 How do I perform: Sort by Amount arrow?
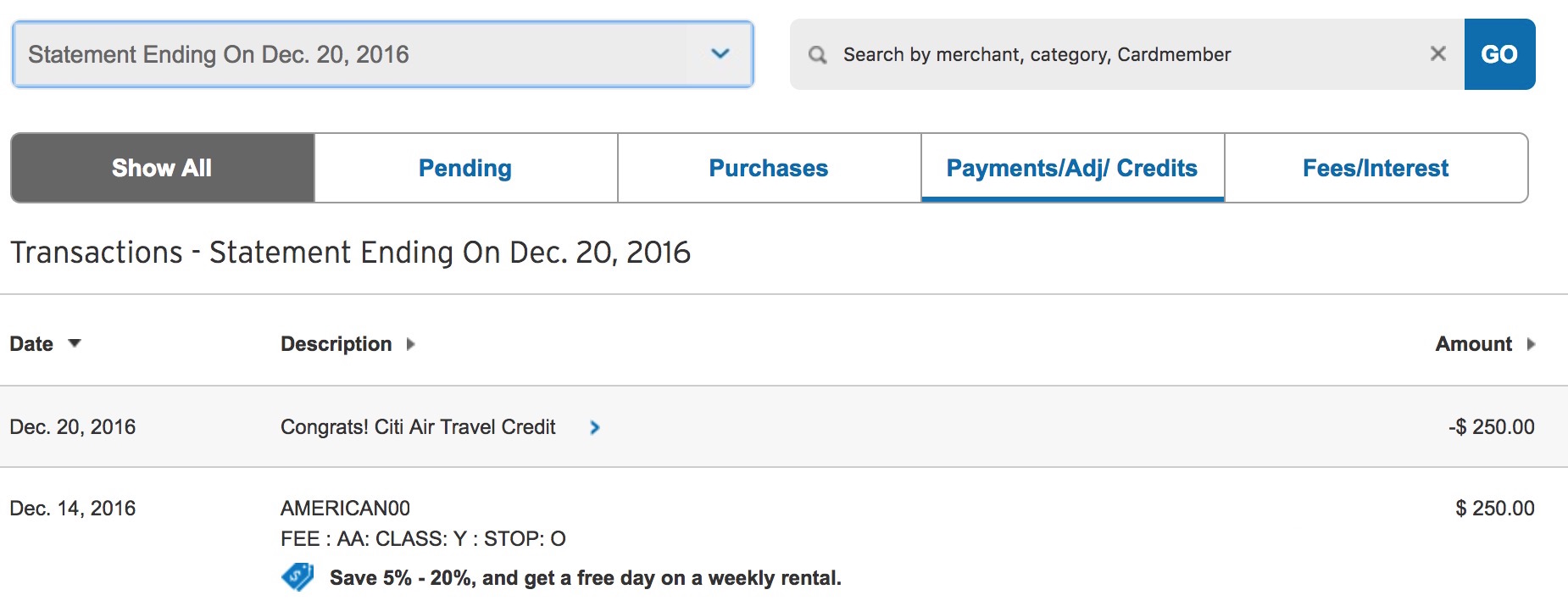coord(1531,344)
